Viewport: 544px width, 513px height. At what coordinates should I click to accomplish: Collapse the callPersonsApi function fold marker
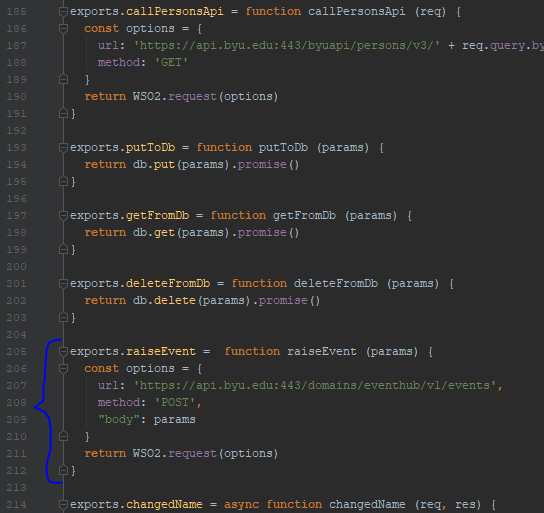point(63,12)
